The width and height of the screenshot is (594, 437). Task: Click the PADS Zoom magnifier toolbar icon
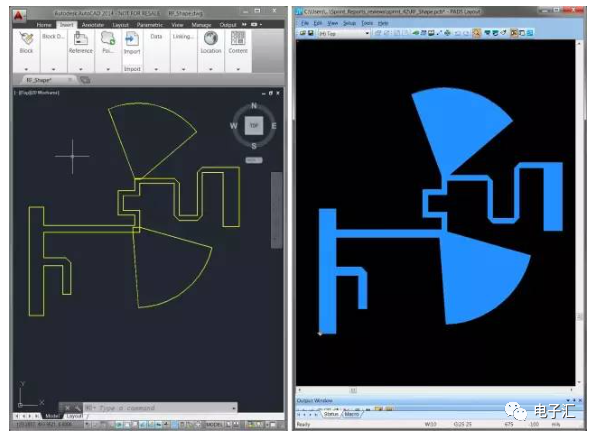pos(476,33)
